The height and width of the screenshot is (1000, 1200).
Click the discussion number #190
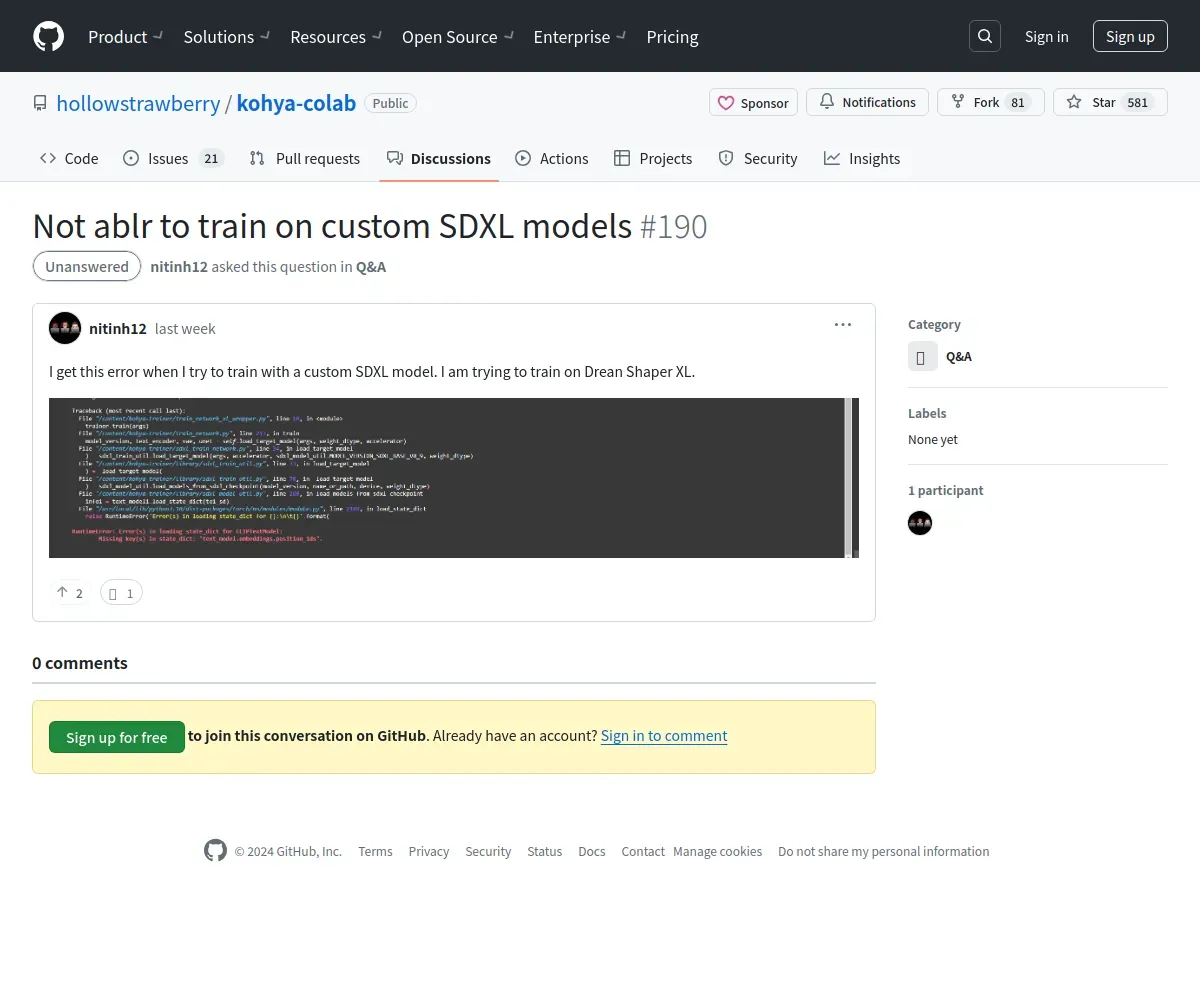click(x=673, y=226)
